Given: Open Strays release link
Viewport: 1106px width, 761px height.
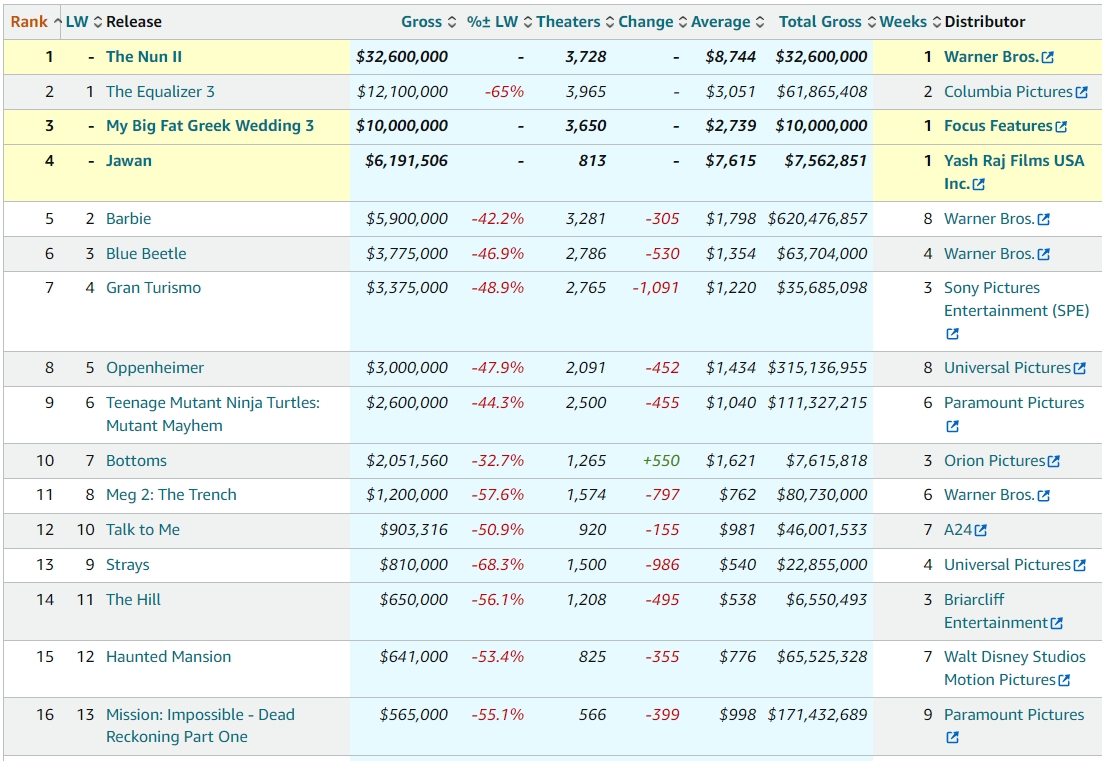Looking at the screenshot, I should pos(128,565).
